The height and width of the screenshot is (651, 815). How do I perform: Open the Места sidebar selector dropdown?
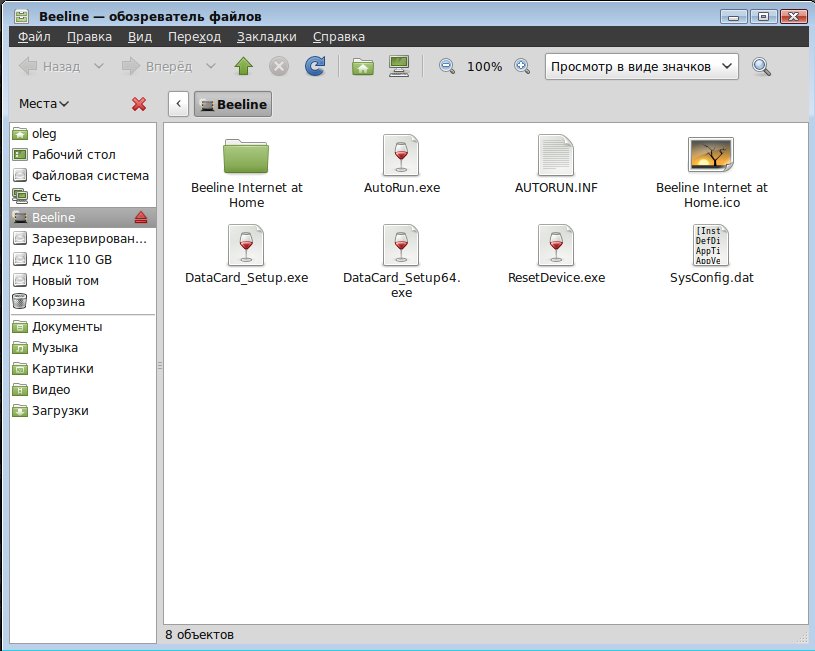coord(44,104)
